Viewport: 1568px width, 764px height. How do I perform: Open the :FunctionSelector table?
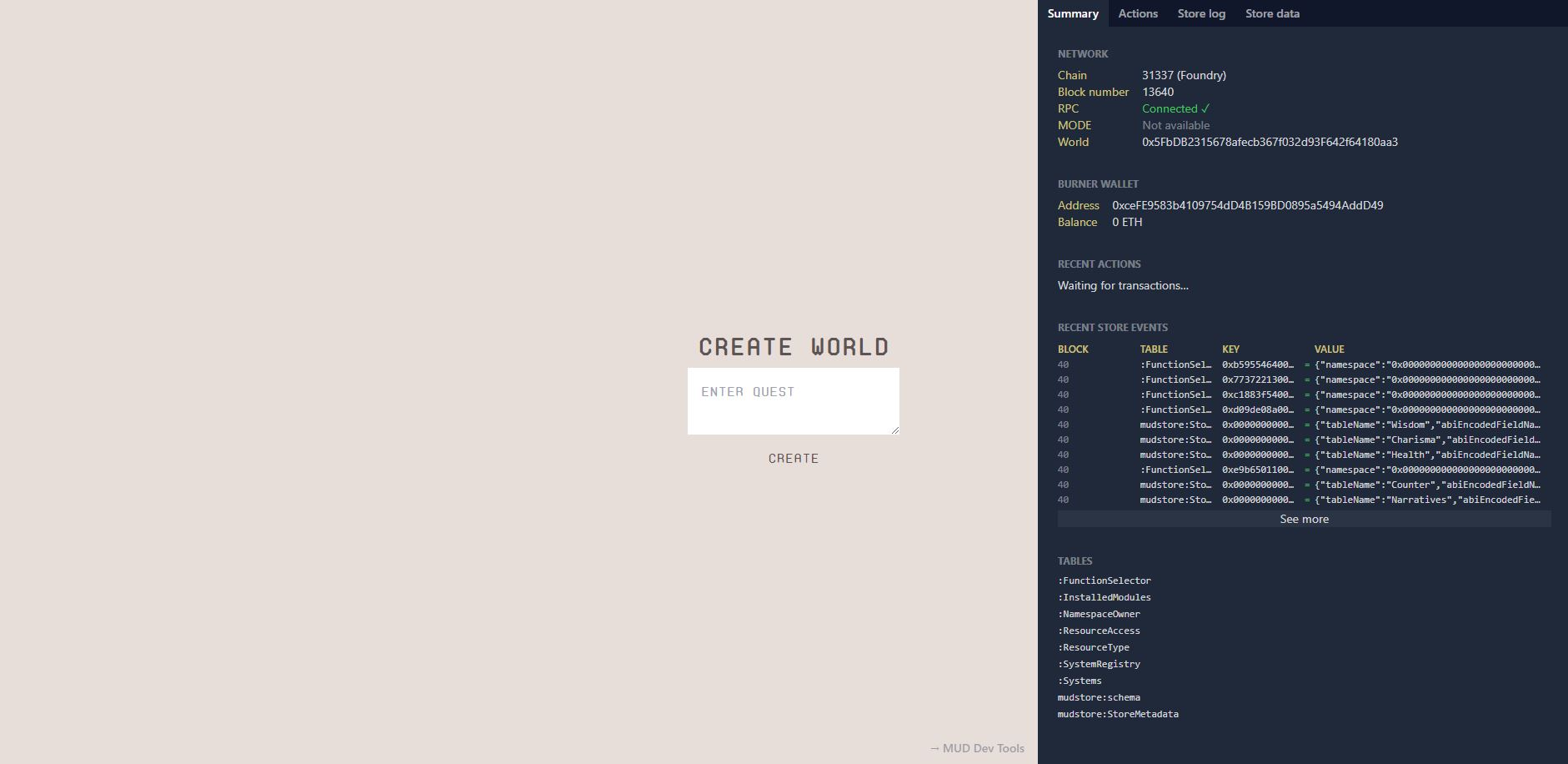tap(1105, 581)
